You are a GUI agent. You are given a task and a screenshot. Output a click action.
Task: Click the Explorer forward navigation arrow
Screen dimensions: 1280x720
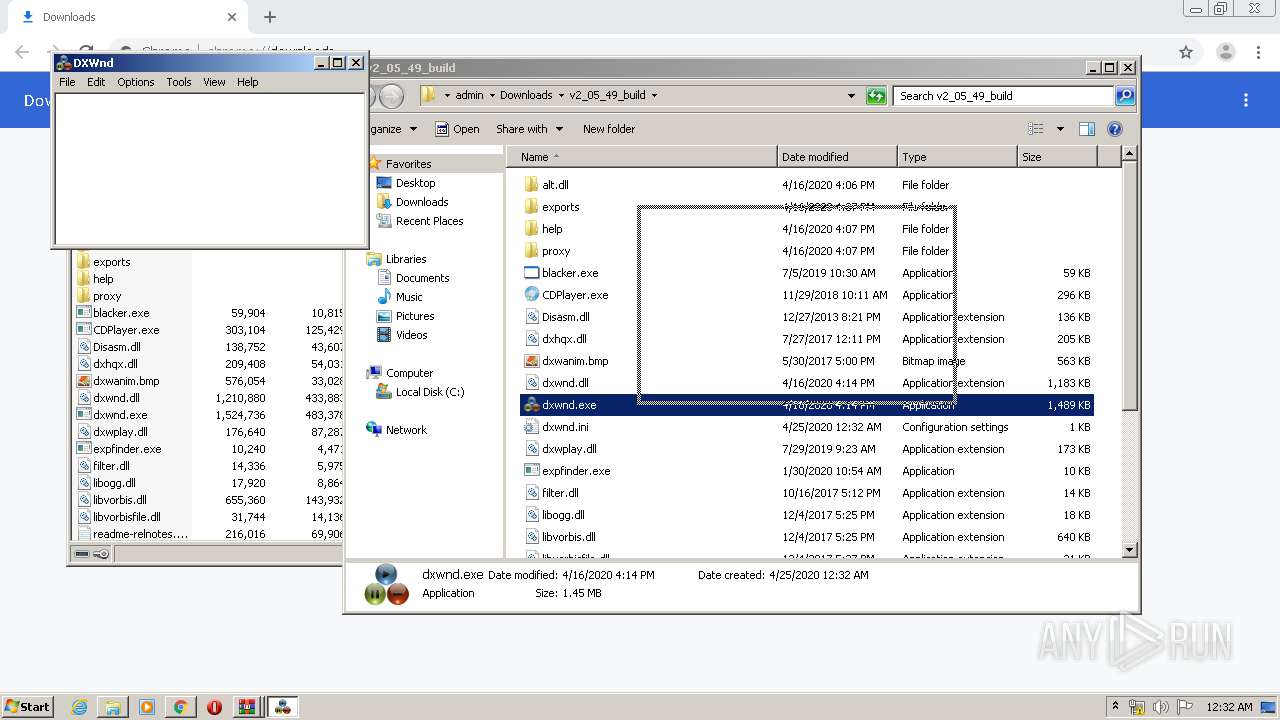point(392,96)
